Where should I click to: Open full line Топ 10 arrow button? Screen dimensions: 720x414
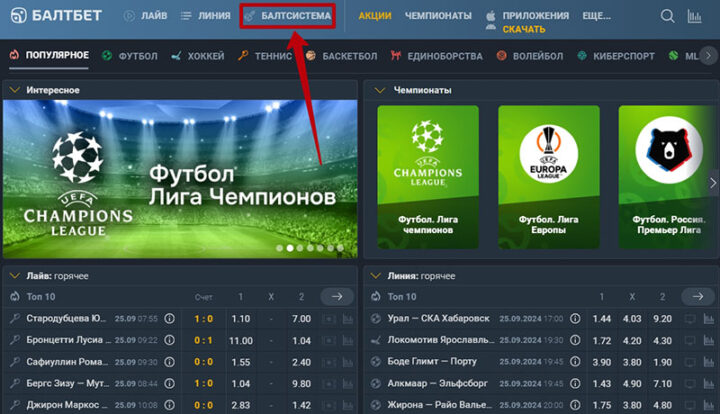698,297
